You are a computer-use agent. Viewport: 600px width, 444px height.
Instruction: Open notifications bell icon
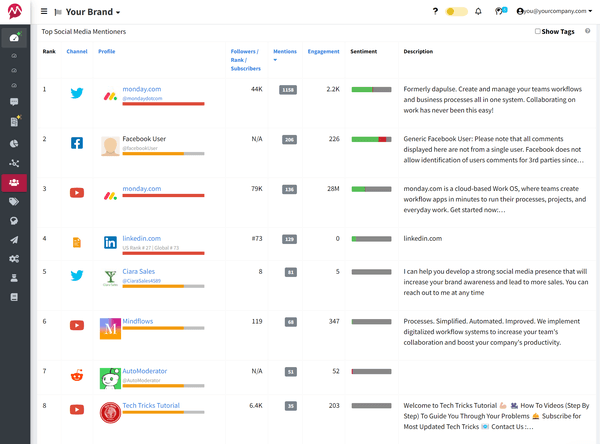(478, 11)
